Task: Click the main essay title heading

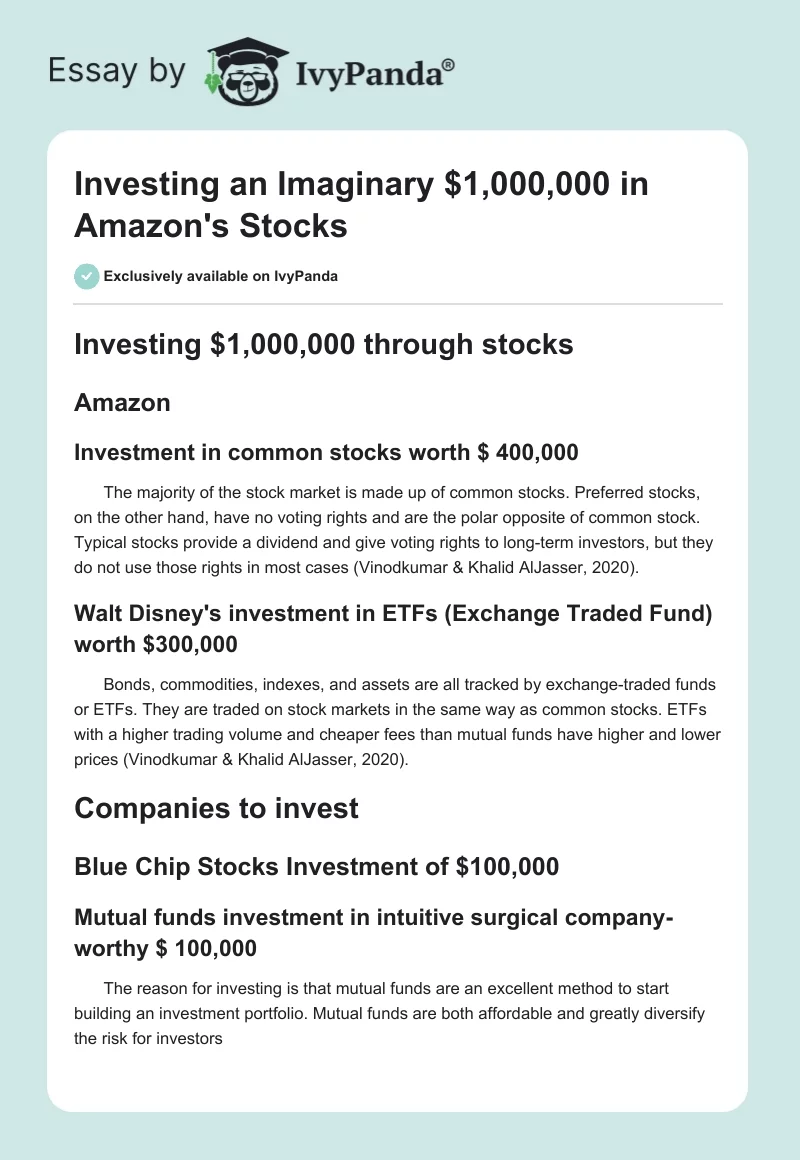Action: pos(360,205)
